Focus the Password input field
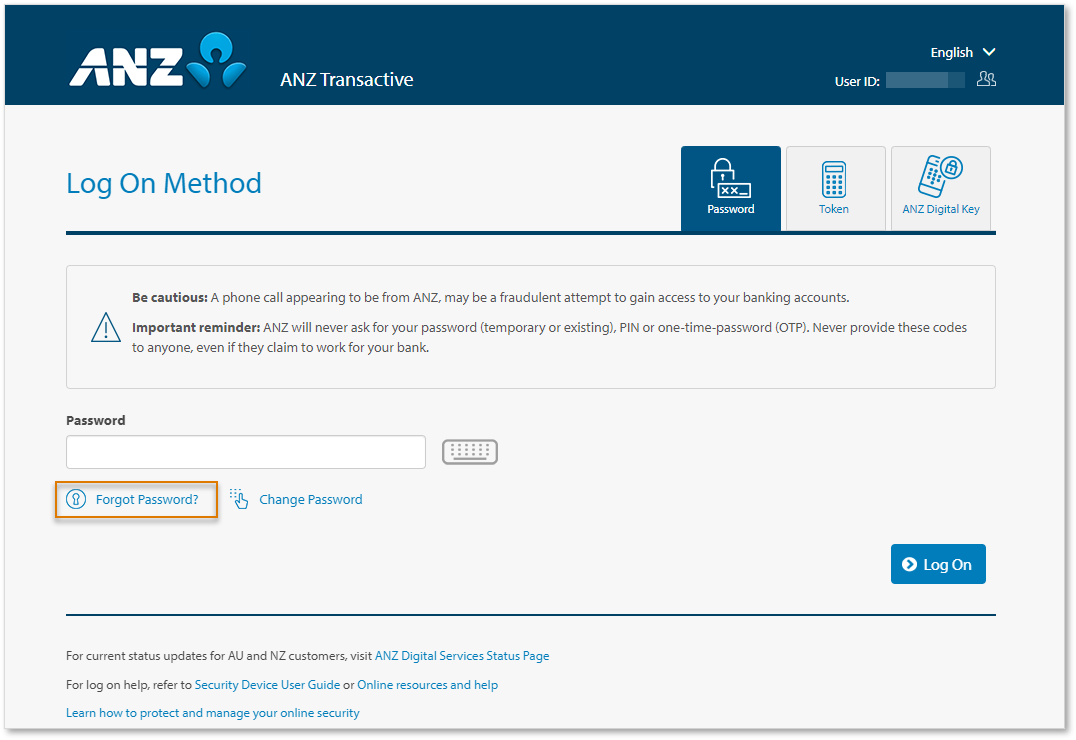Image resolution: width=1076 pixels, height=740 pixels. coord(246,452)
